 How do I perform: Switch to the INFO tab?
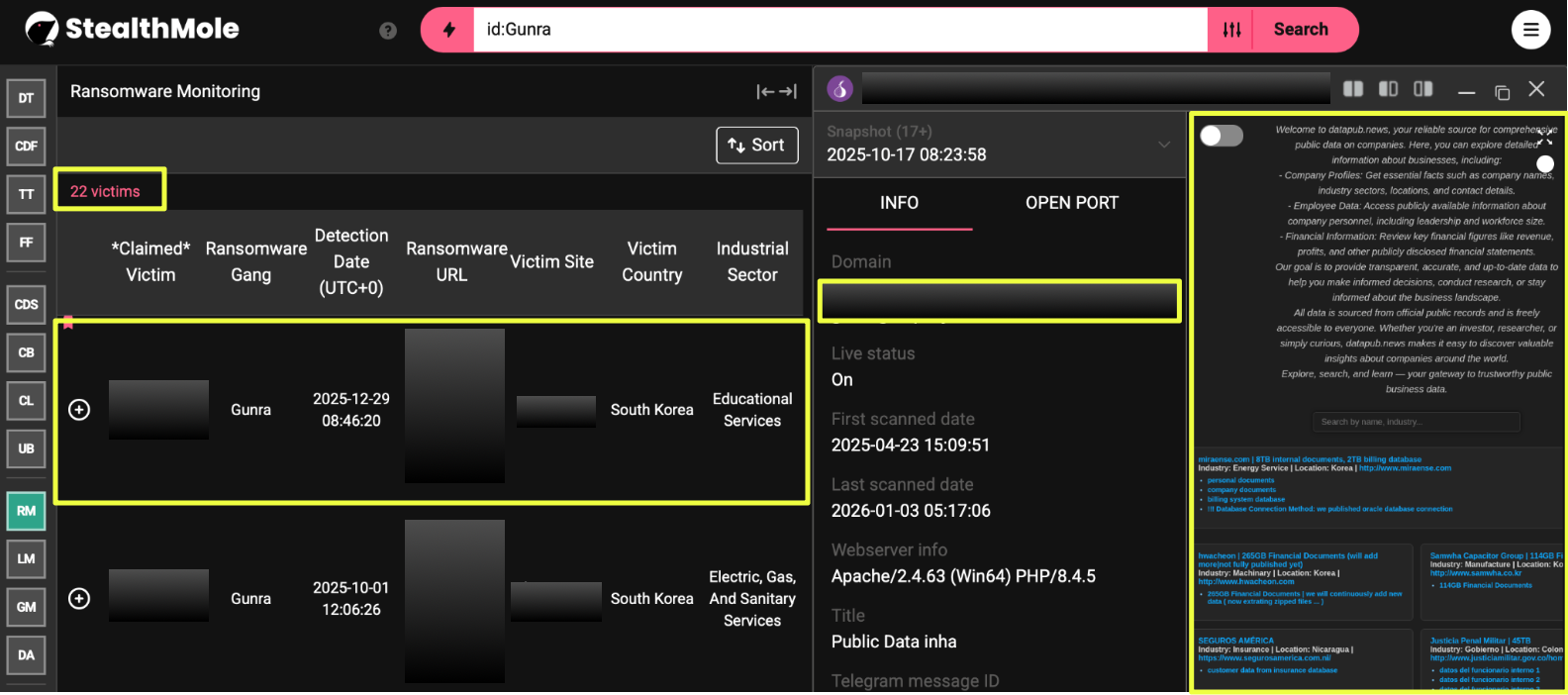coord(899,203)
